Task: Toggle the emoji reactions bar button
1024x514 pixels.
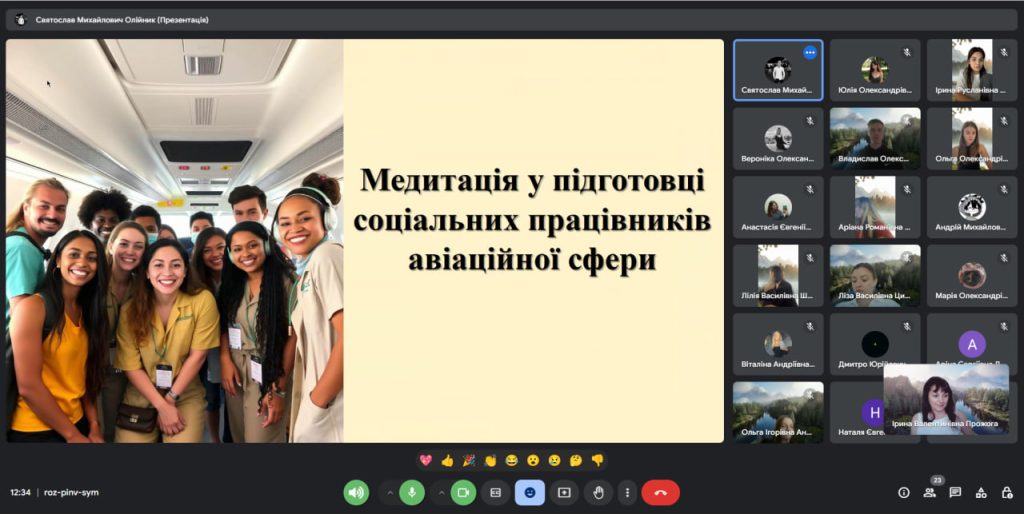Action: click(x=530, y=492)
